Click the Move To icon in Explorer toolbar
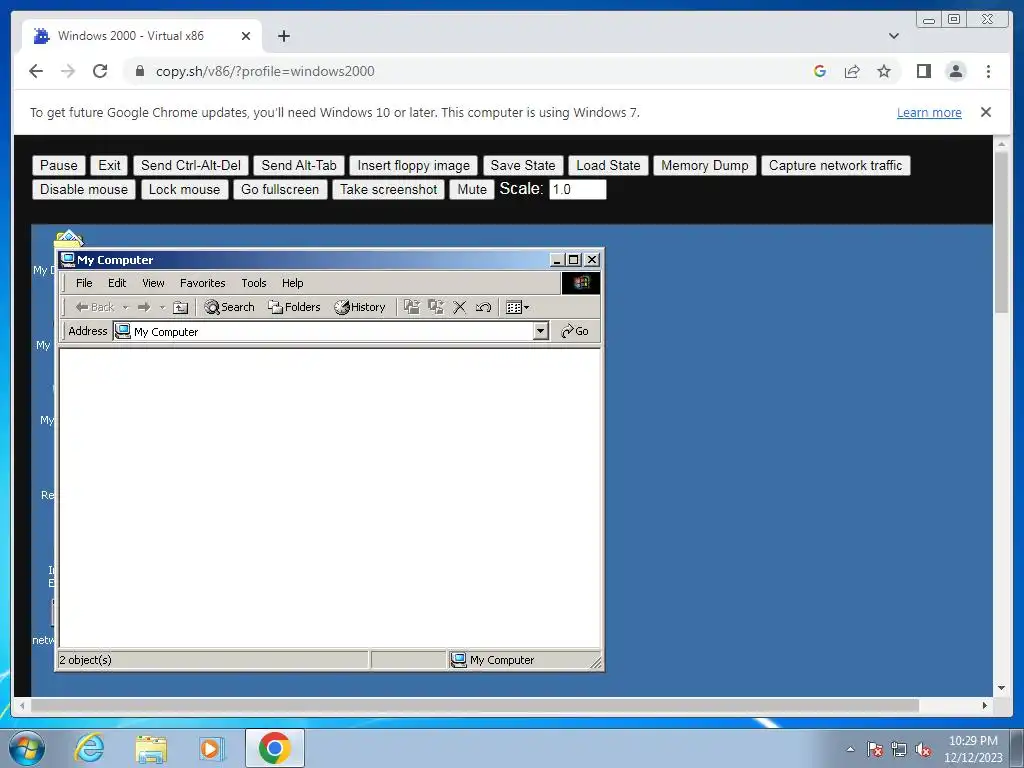Image resolution: width=1024 pixels, height=768 pixels. coord(411,307)
